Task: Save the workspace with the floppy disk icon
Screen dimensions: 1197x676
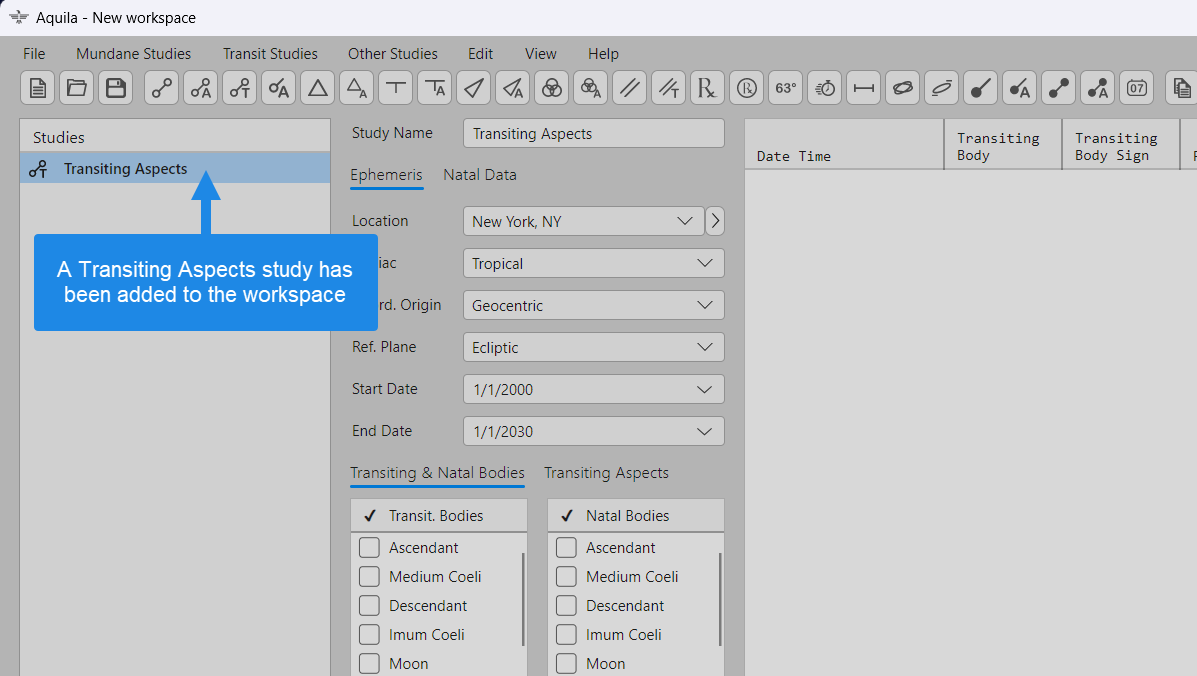Action: coord(115,88)
